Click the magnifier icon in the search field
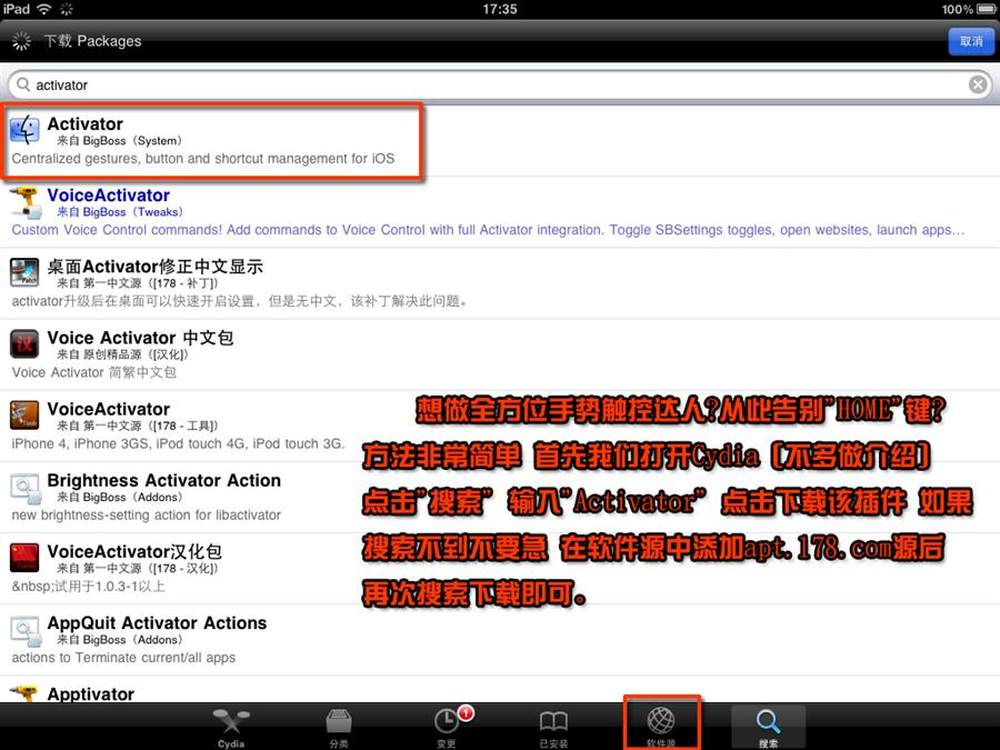This screenshot has width=1000, height=750. 23,86
